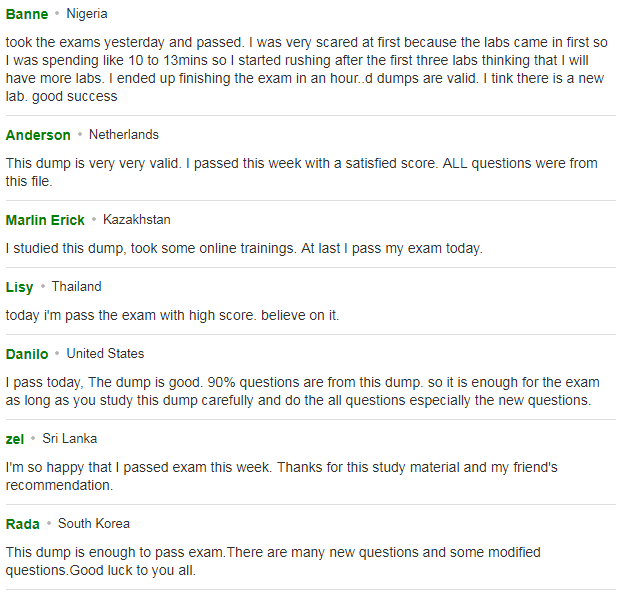Select reviewer name Rada
Viewport: 620px width, 594px height.
[x=23, y=524]
